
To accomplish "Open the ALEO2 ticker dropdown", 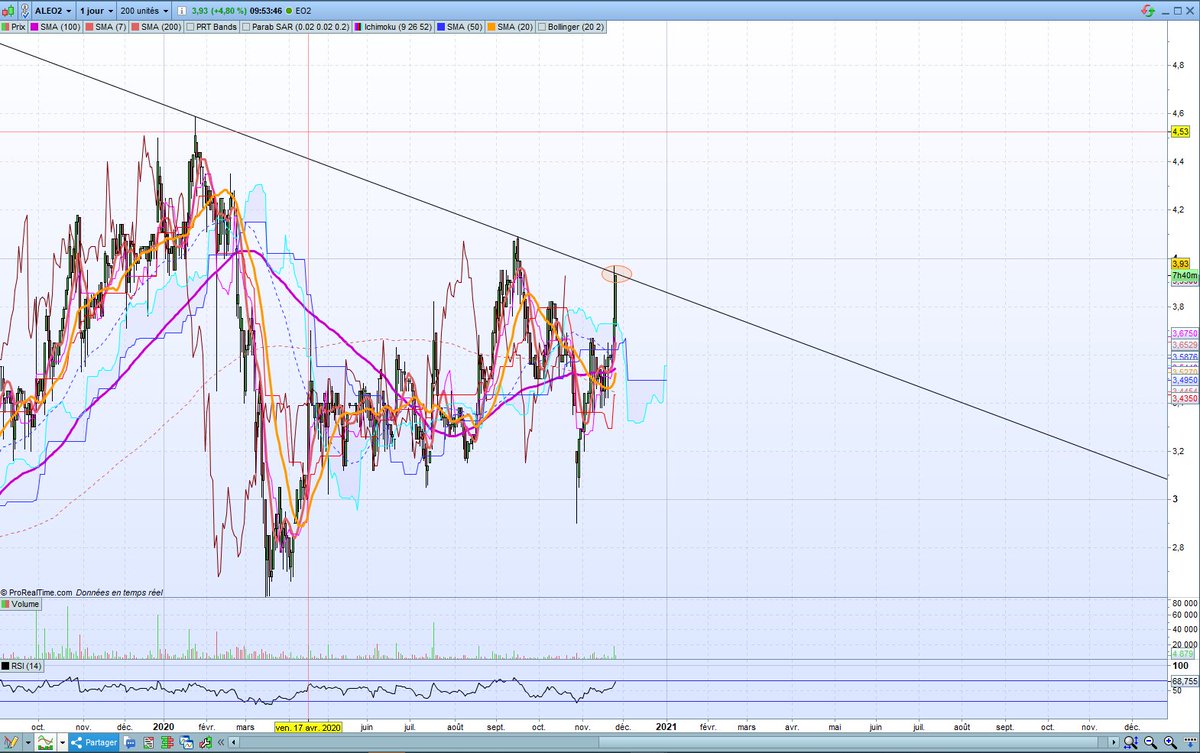I will point(53,11).
